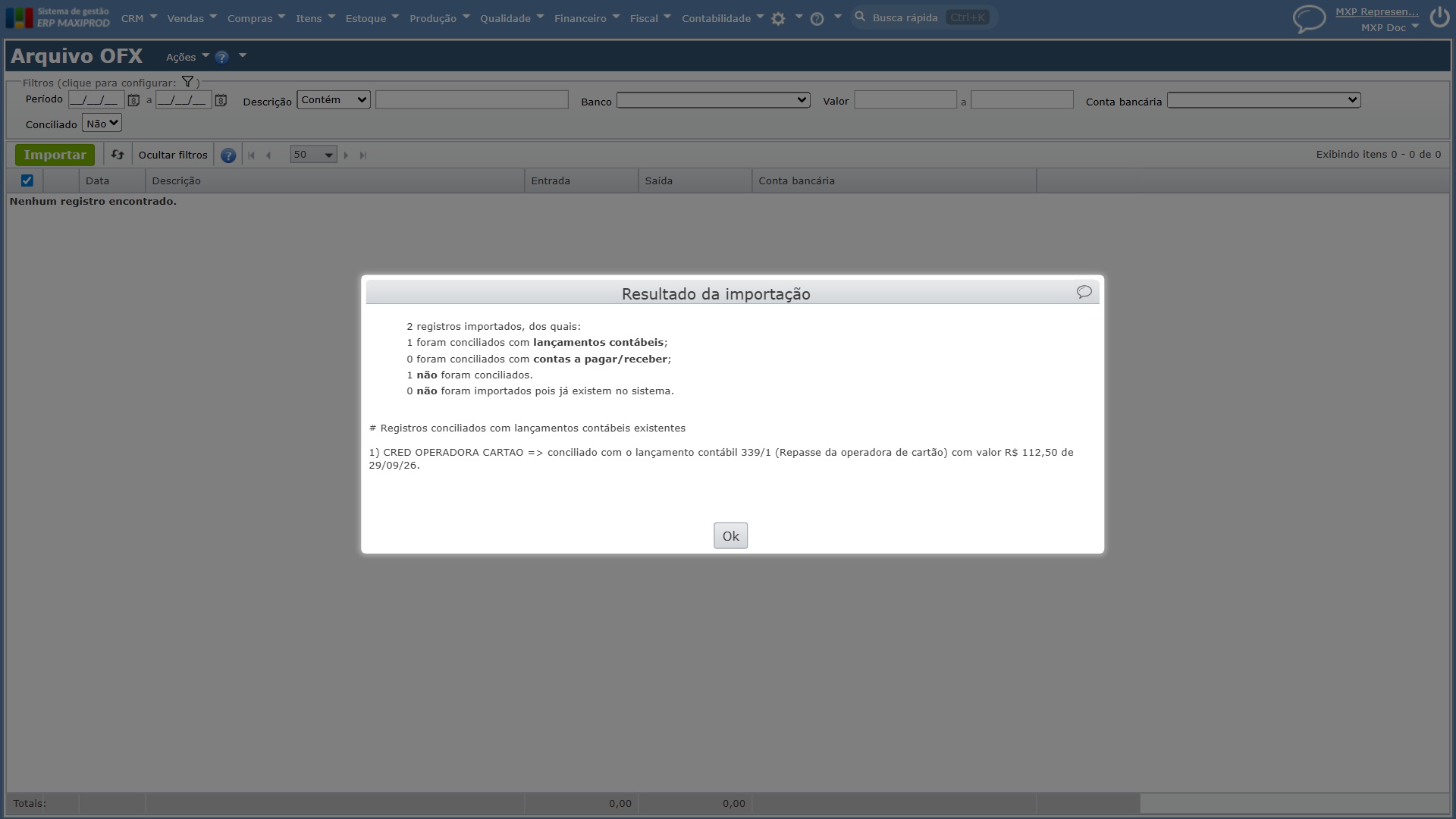
Task: Open the Conta bancária filter dropdown
Action: [x=1264, y=100]
